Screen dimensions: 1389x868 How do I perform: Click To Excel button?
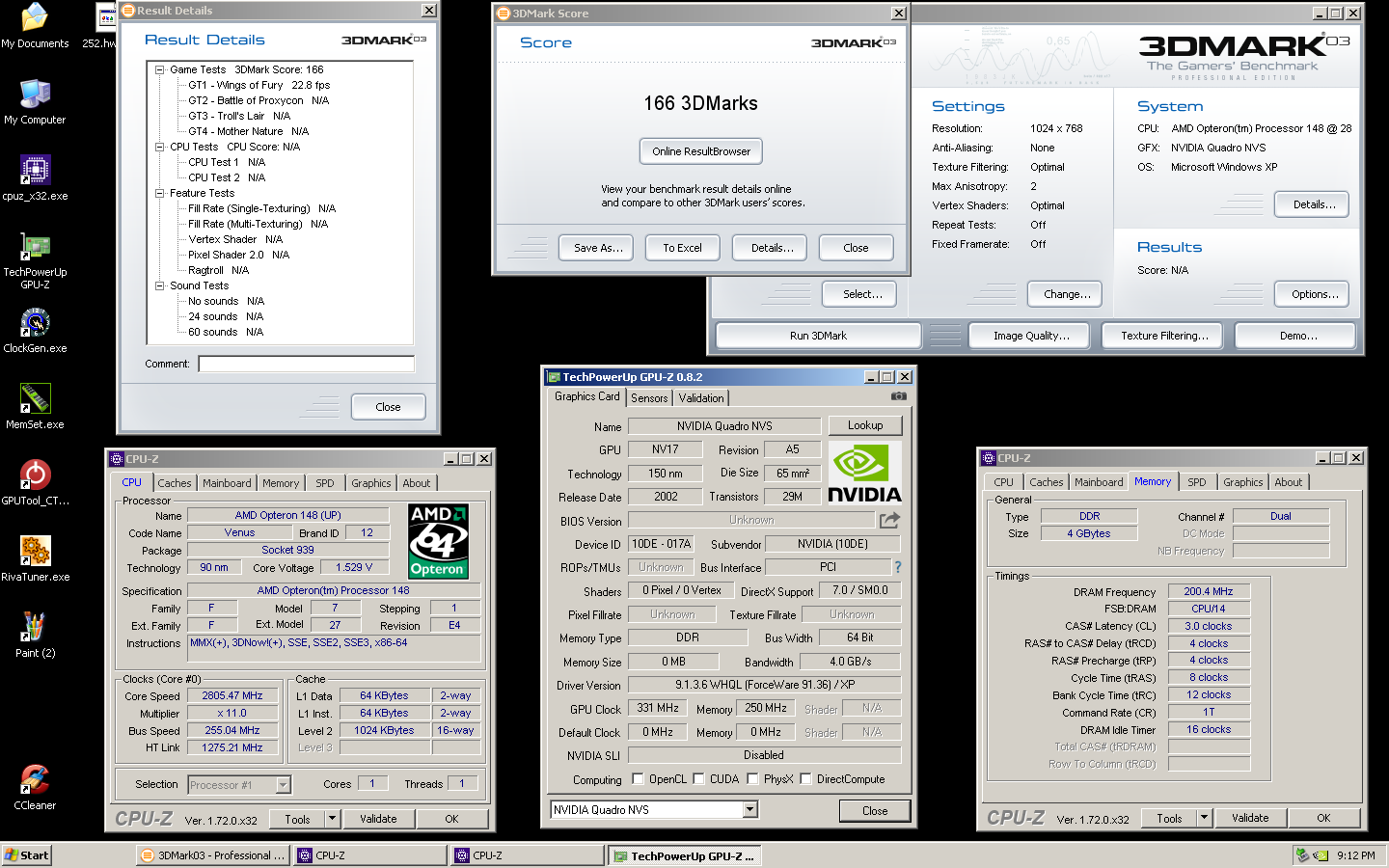point(682,248)
